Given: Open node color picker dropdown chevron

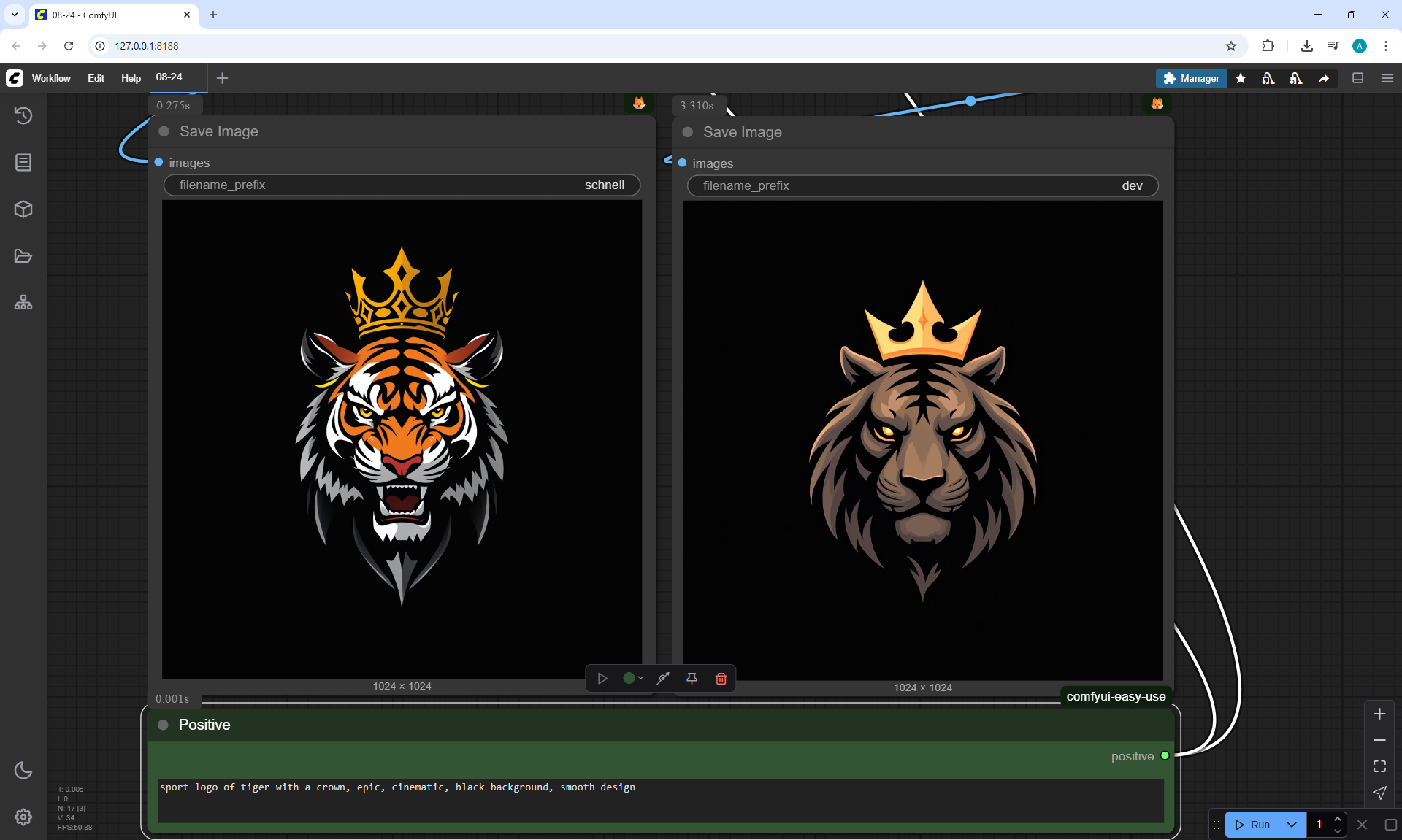Looking at the screenshot, I should (x=641, y=679).
